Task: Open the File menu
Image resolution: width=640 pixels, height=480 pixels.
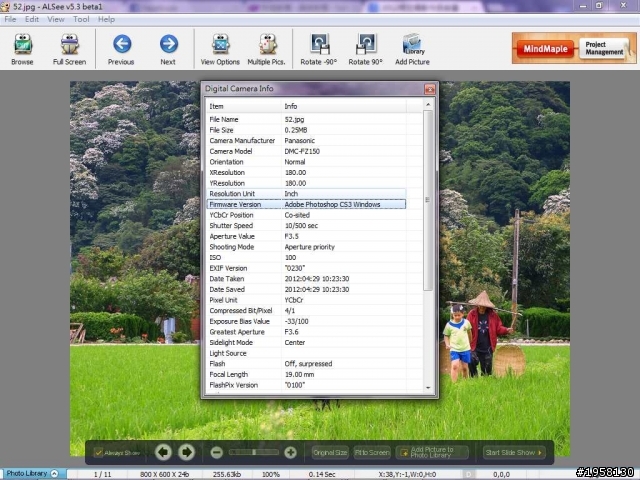Action: 10,19
